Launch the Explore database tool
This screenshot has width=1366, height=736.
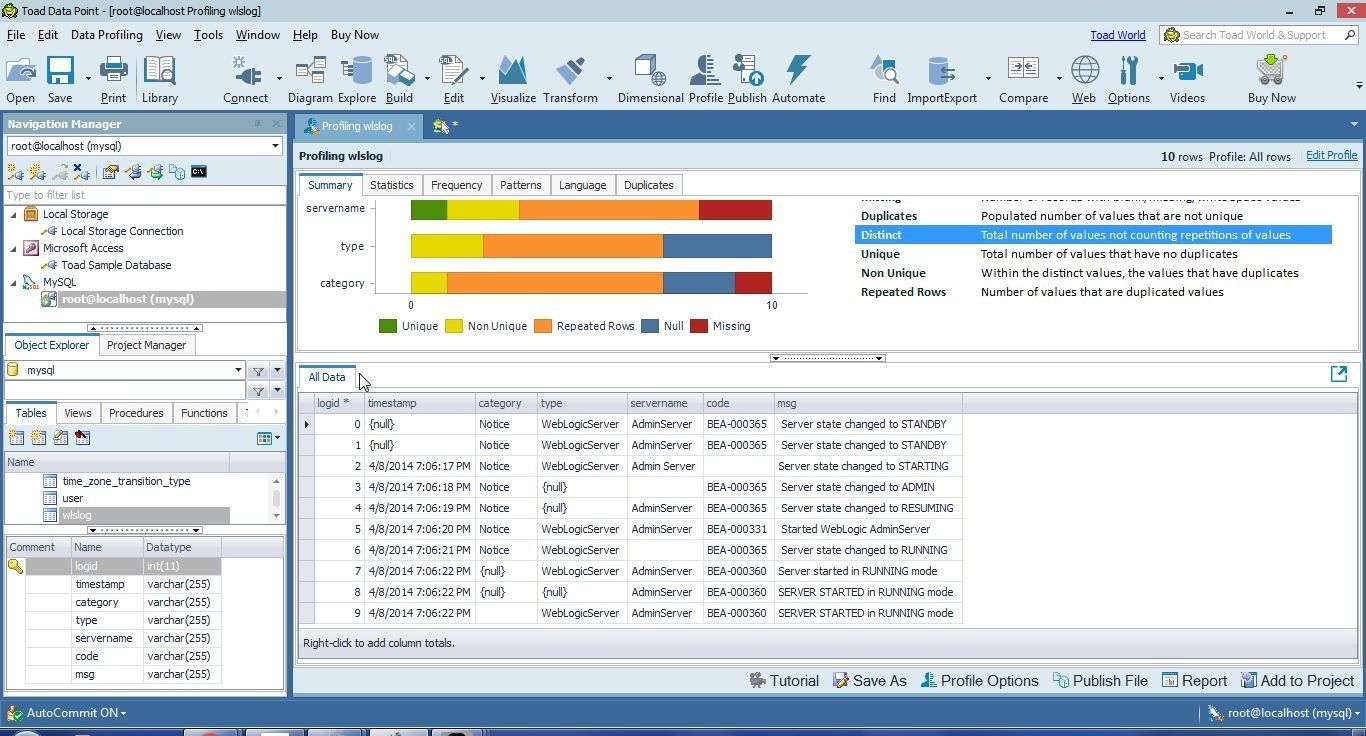point(356,80)
